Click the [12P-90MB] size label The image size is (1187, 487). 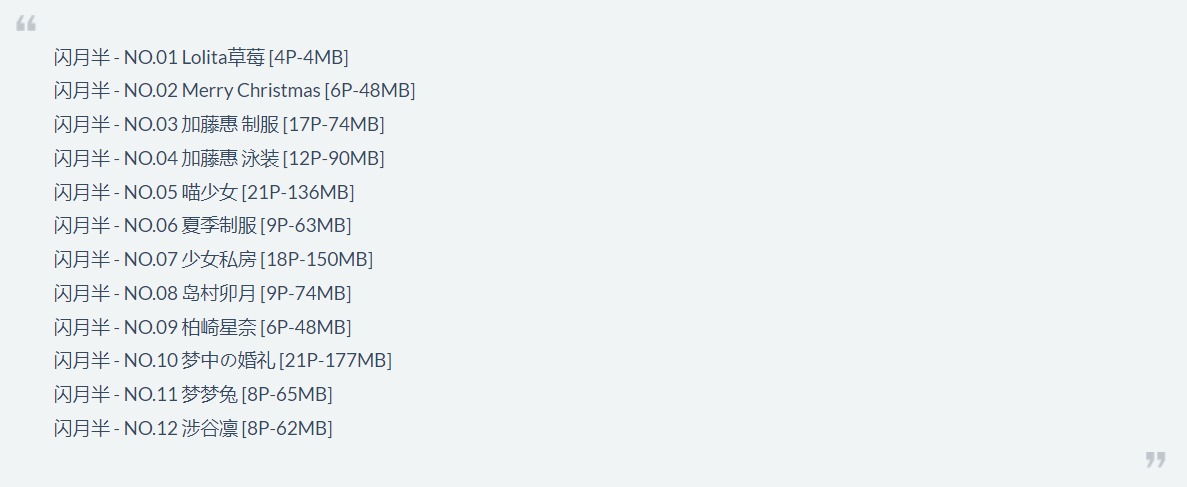coord(334,159)
